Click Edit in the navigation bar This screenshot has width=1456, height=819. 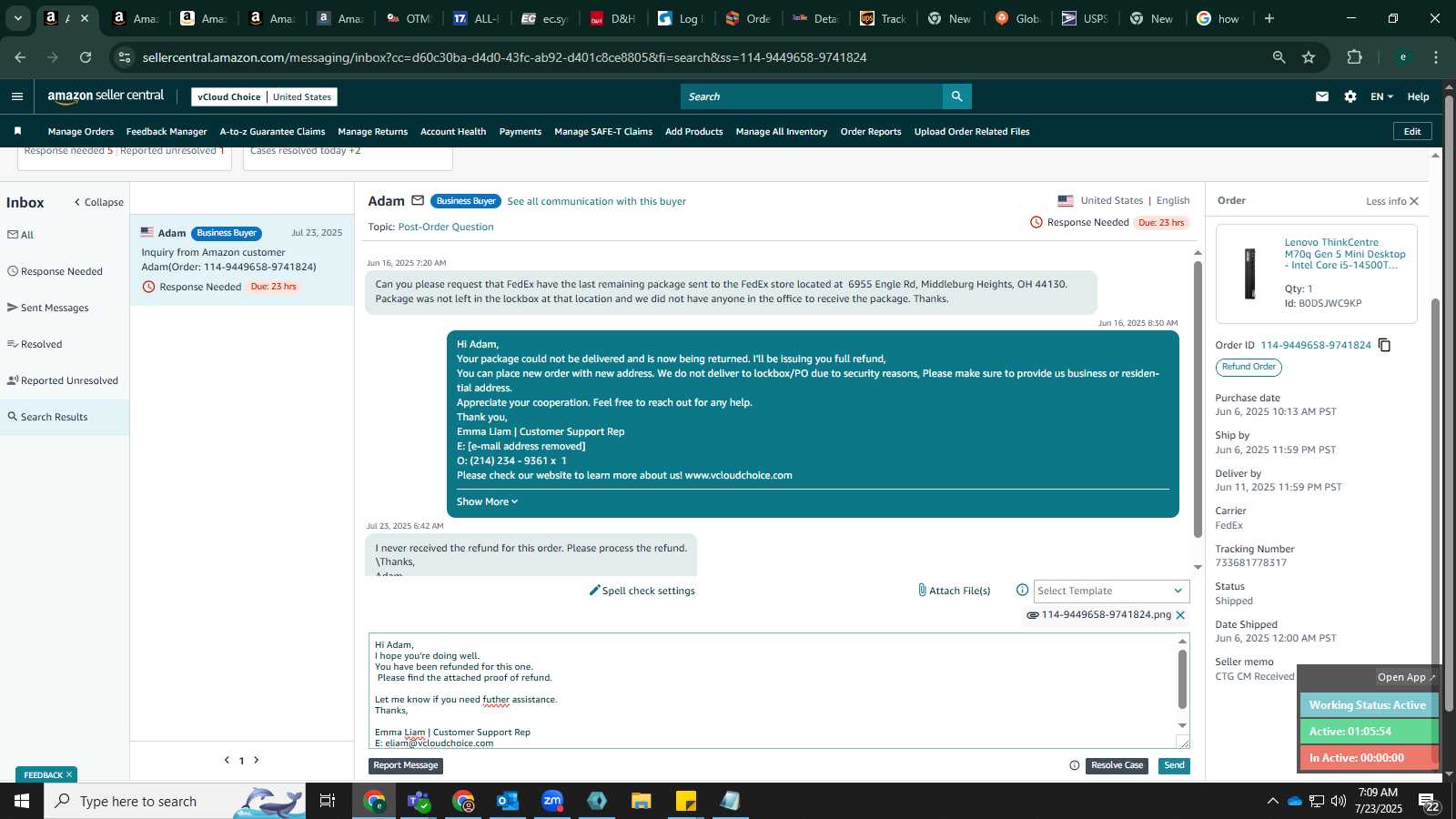pos(1412,131)
